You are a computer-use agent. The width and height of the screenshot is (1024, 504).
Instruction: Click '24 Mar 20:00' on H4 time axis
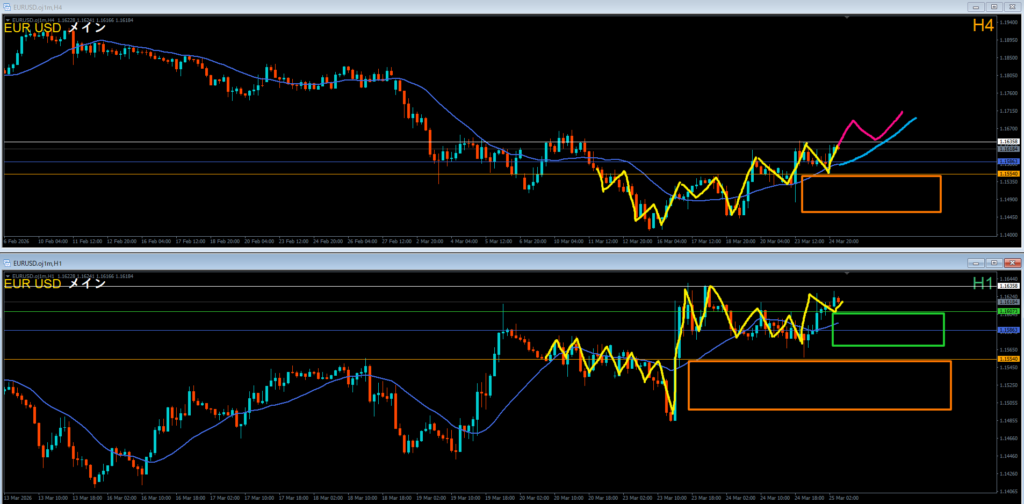pos(846,241)
